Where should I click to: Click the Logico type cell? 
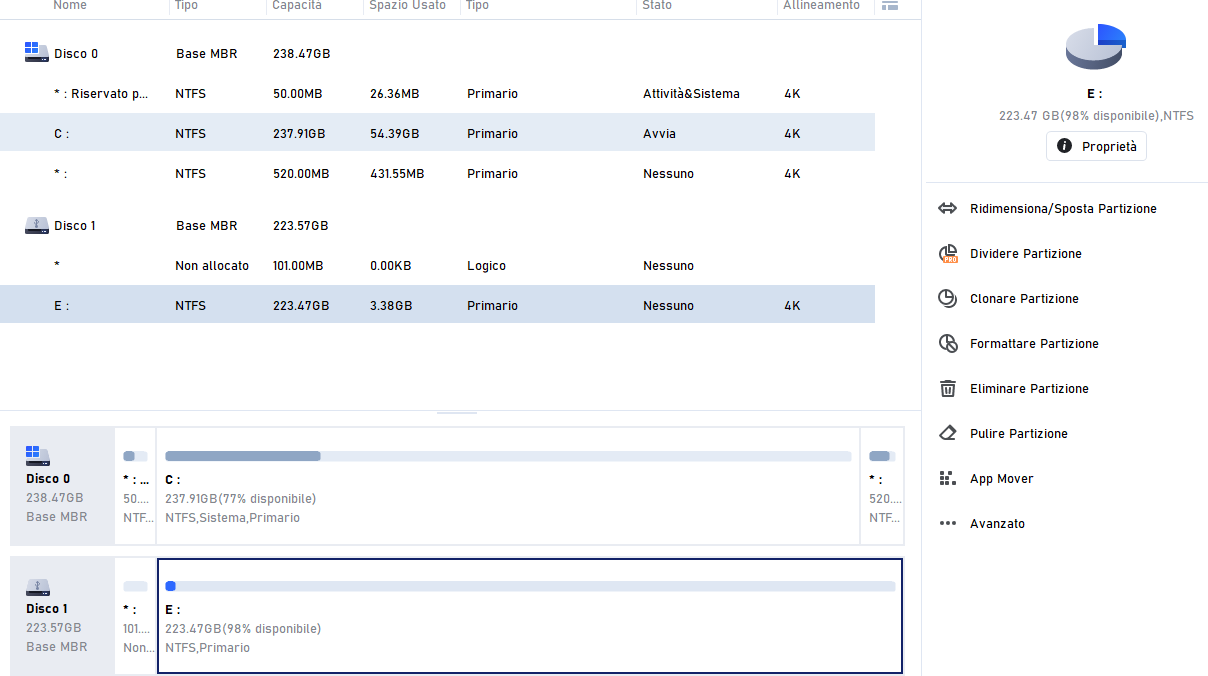[x=486, y=266]
